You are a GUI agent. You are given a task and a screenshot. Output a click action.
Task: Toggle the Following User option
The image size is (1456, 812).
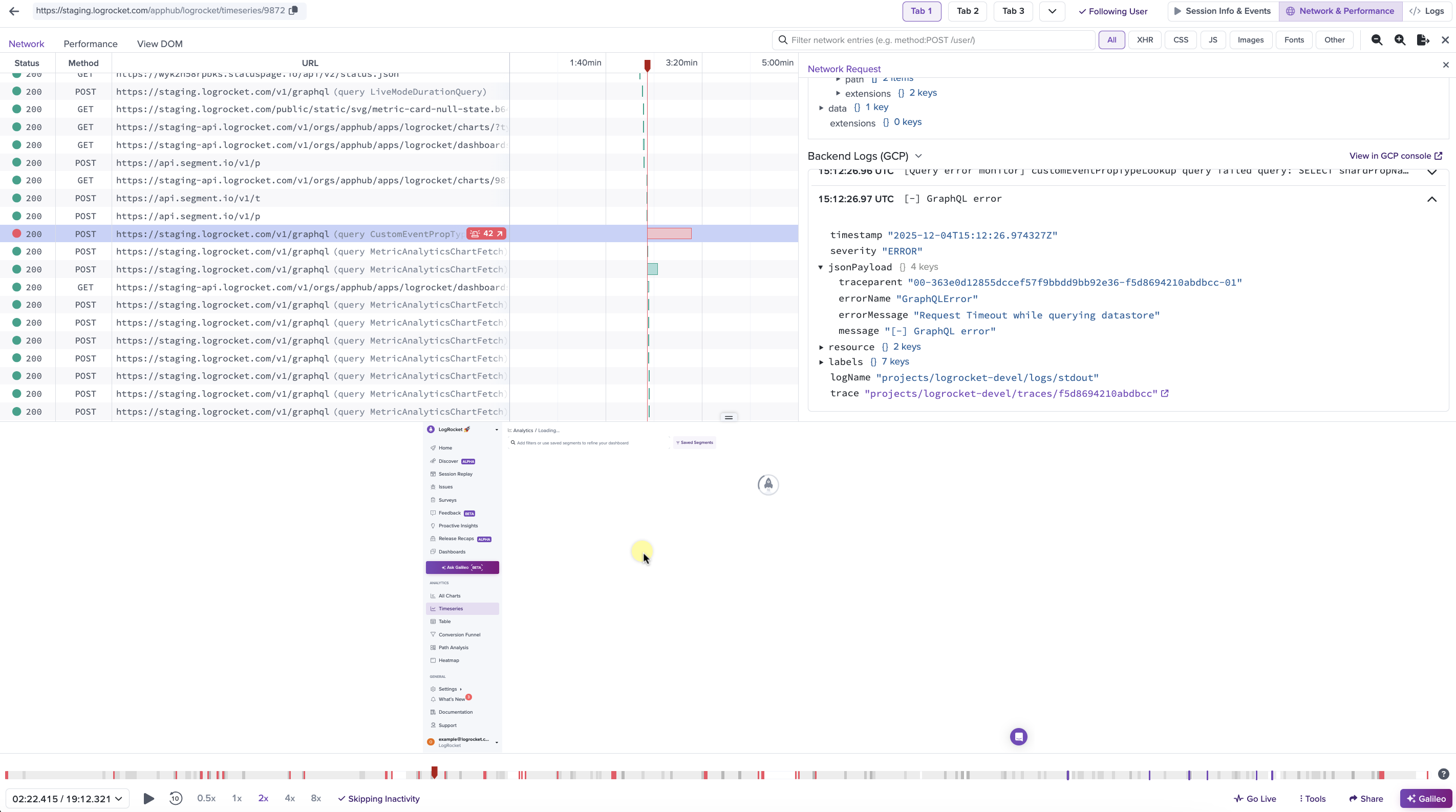pyautogui.click(x=1113, y=11)
